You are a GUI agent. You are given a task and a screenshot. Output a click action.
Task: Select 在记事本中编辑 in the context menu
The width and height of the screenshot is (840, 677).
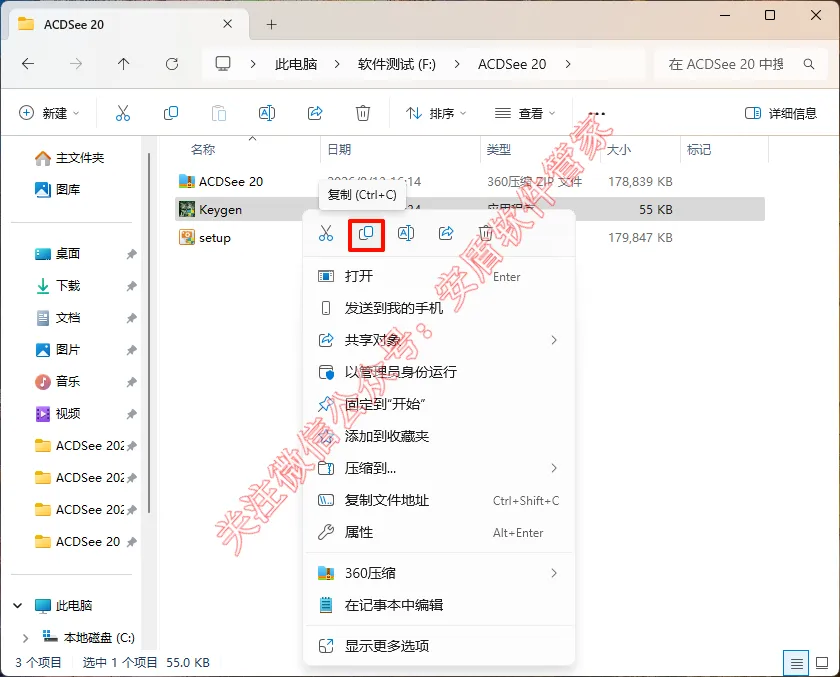tap(439, 605)
